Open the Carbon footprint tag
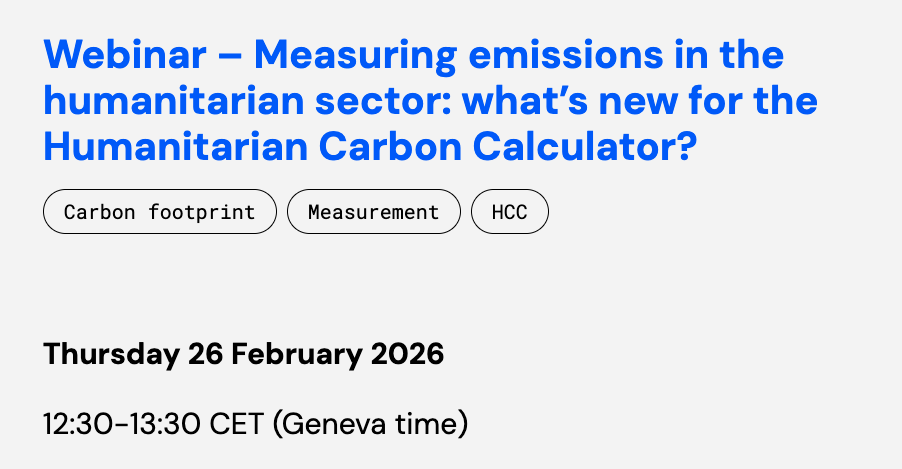Viewport: 902px width, 469px height. point(159,212)
